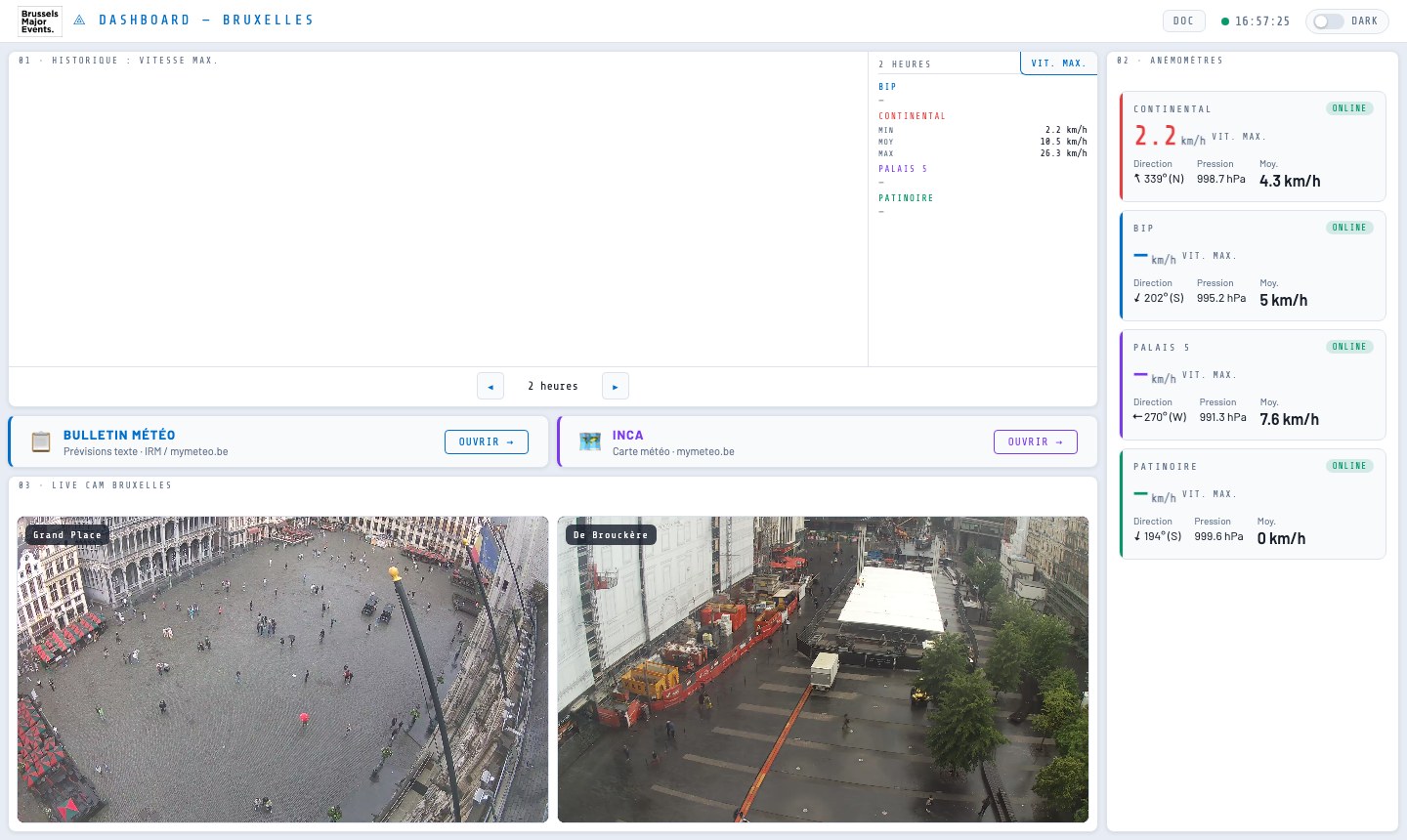
Task: Click the MIN 2.2 km/h value
Action: tap(1066, 130)
